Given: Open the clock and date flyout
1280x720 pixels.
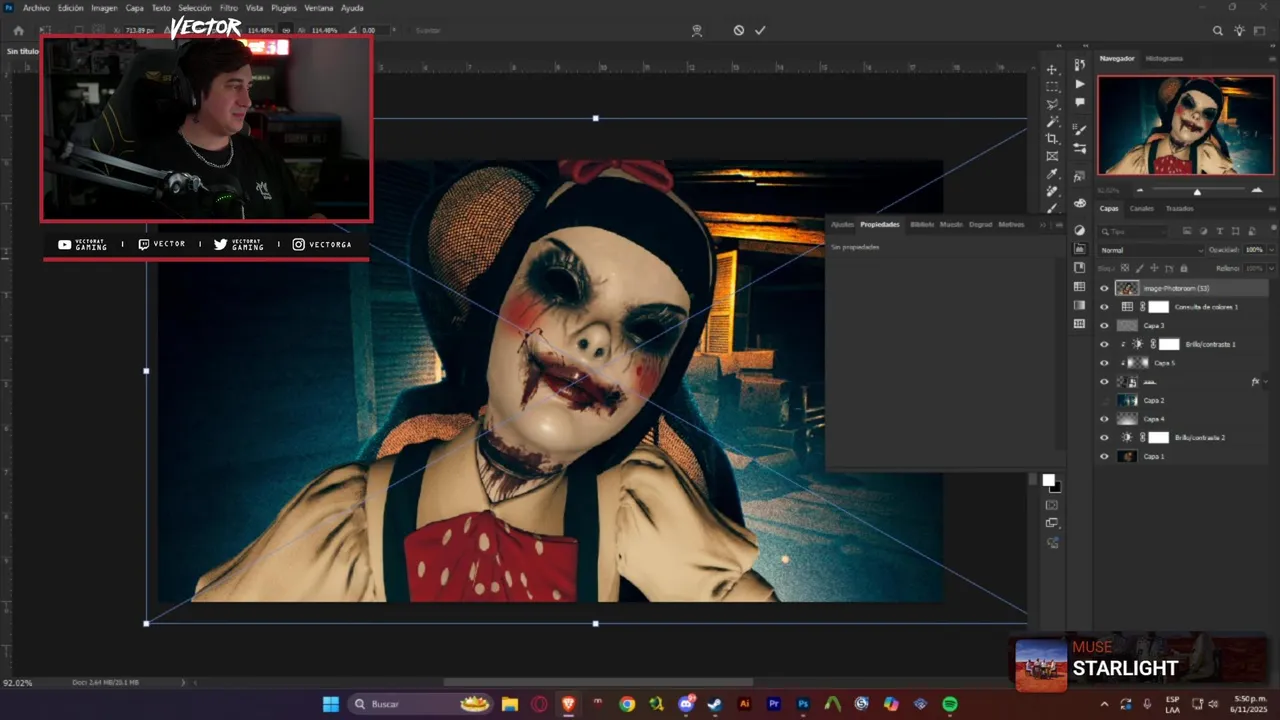Looking at the screenshot, I should click(1249, 704).
